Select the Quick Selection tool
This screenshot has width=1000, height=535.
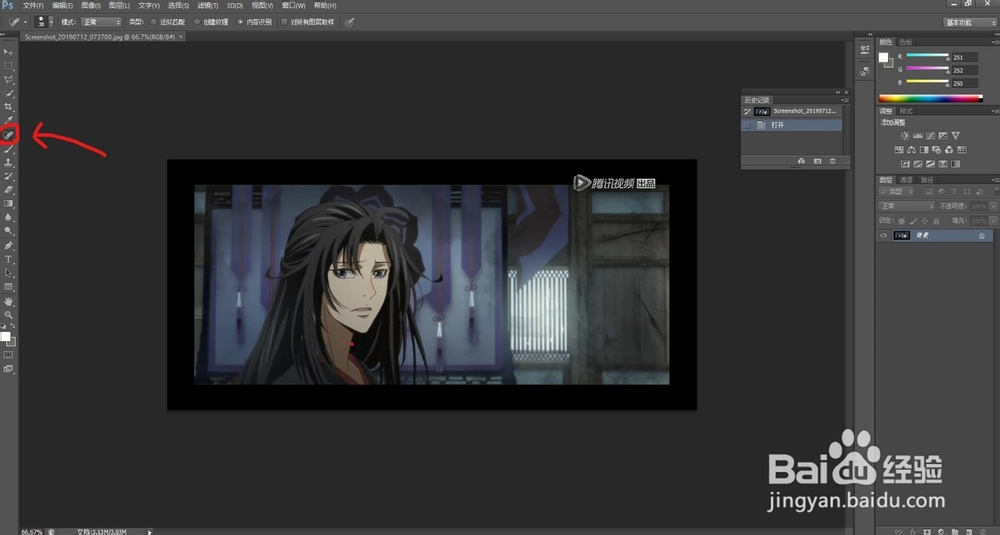(x=8, y=94)
